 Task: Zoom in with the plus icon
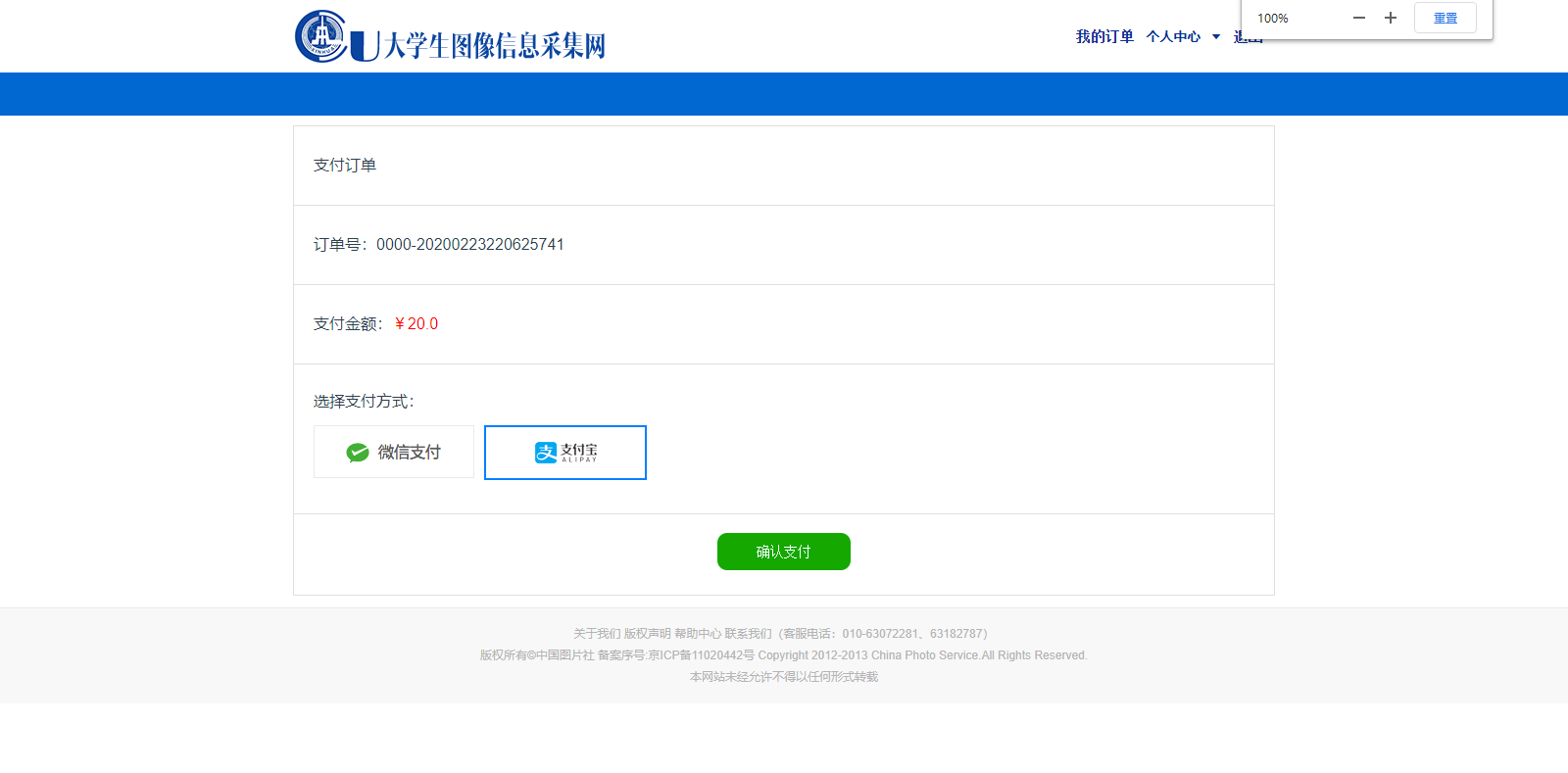pyautogui.click(x=1390, y=18)
